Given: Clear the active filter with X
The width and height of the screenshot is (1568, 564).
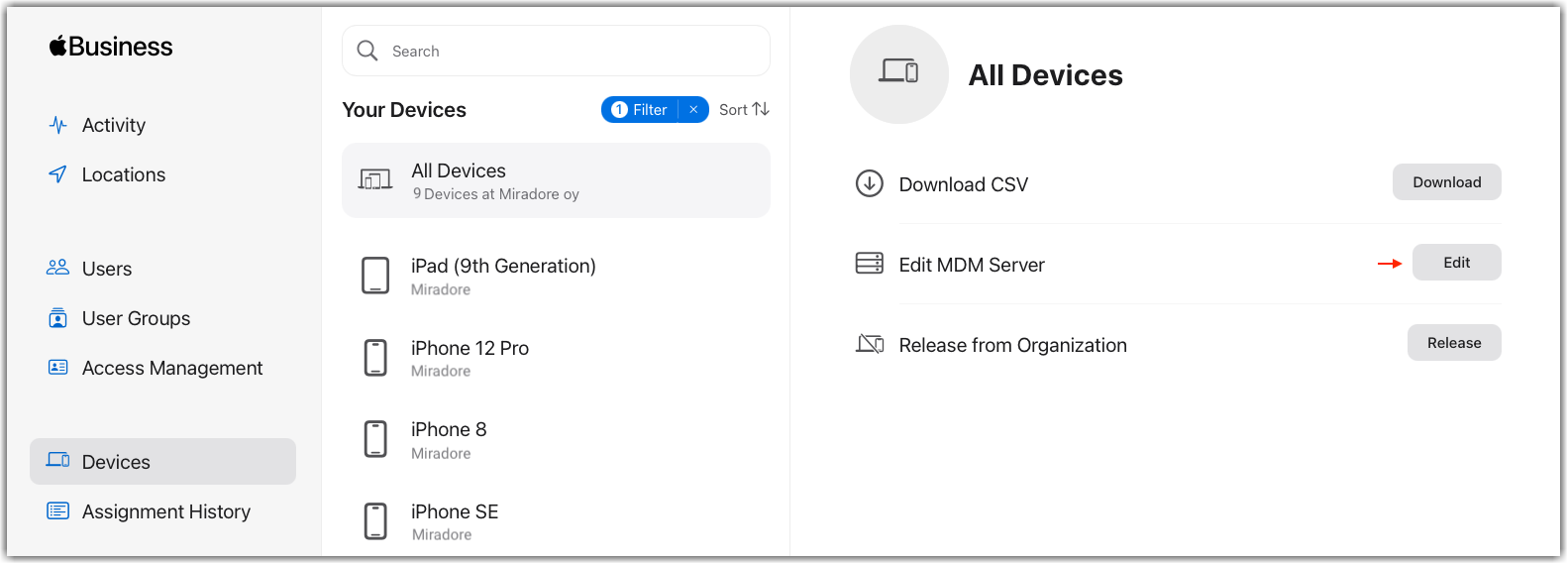Looking at the screenshot, I should (x=694, y=110).
